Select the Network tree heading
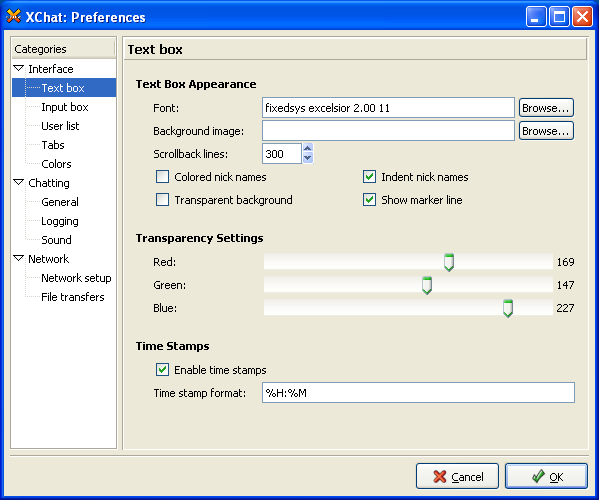Viewport: 599px width, 501px height. [49, 259]
